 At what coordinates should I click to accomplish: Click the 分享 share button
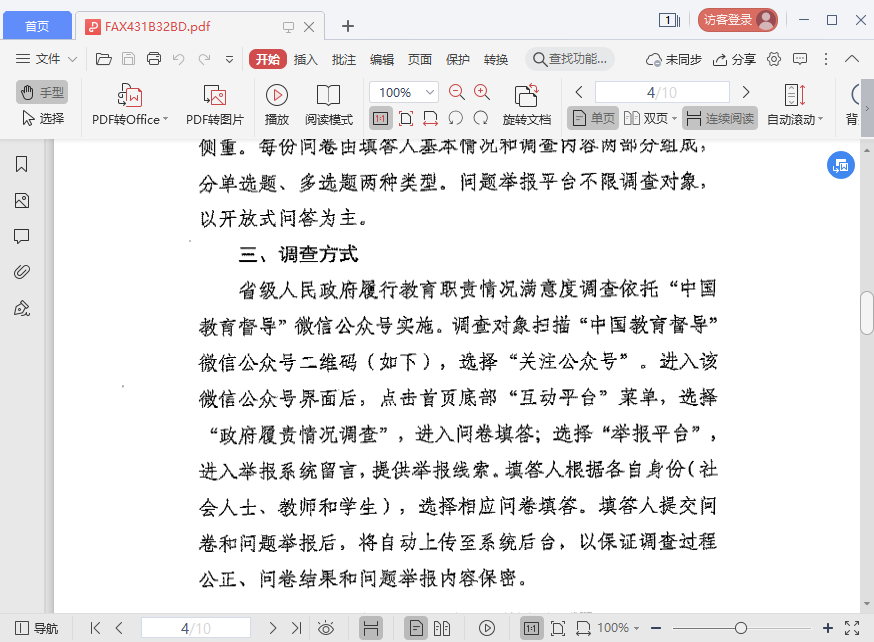click(x=735, y=59)
